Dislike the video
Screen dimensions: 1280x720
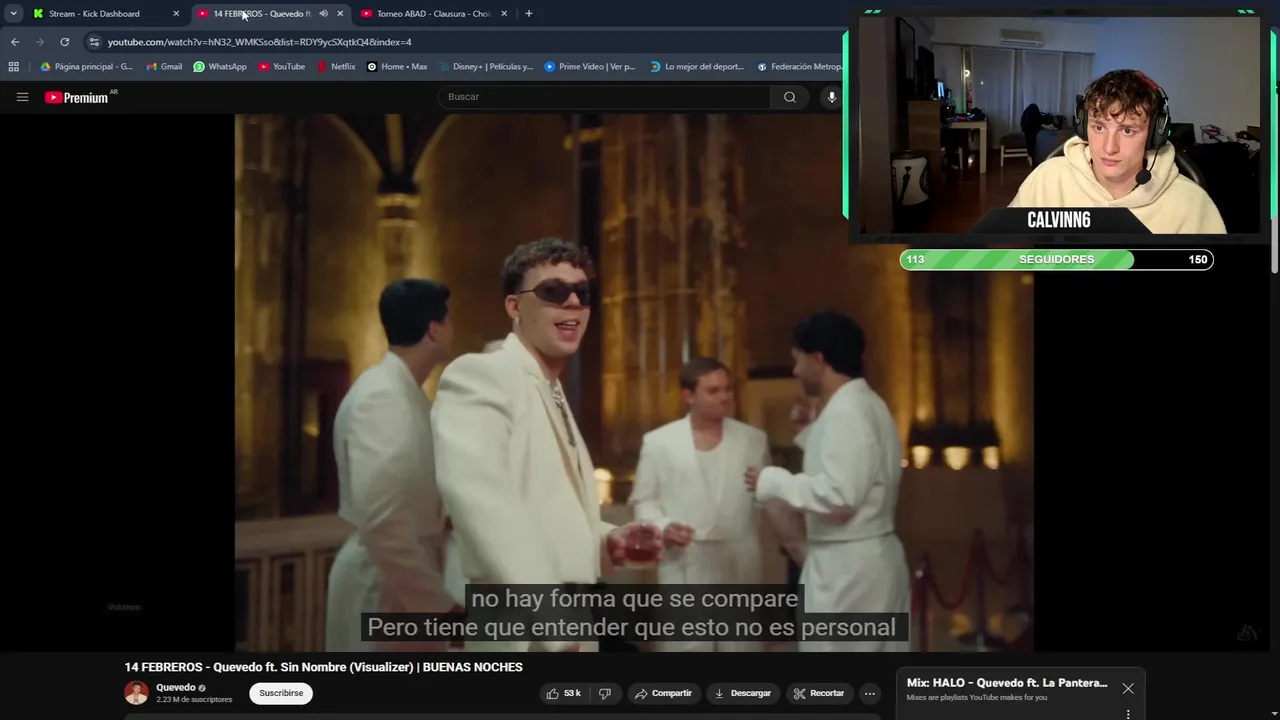605,693
